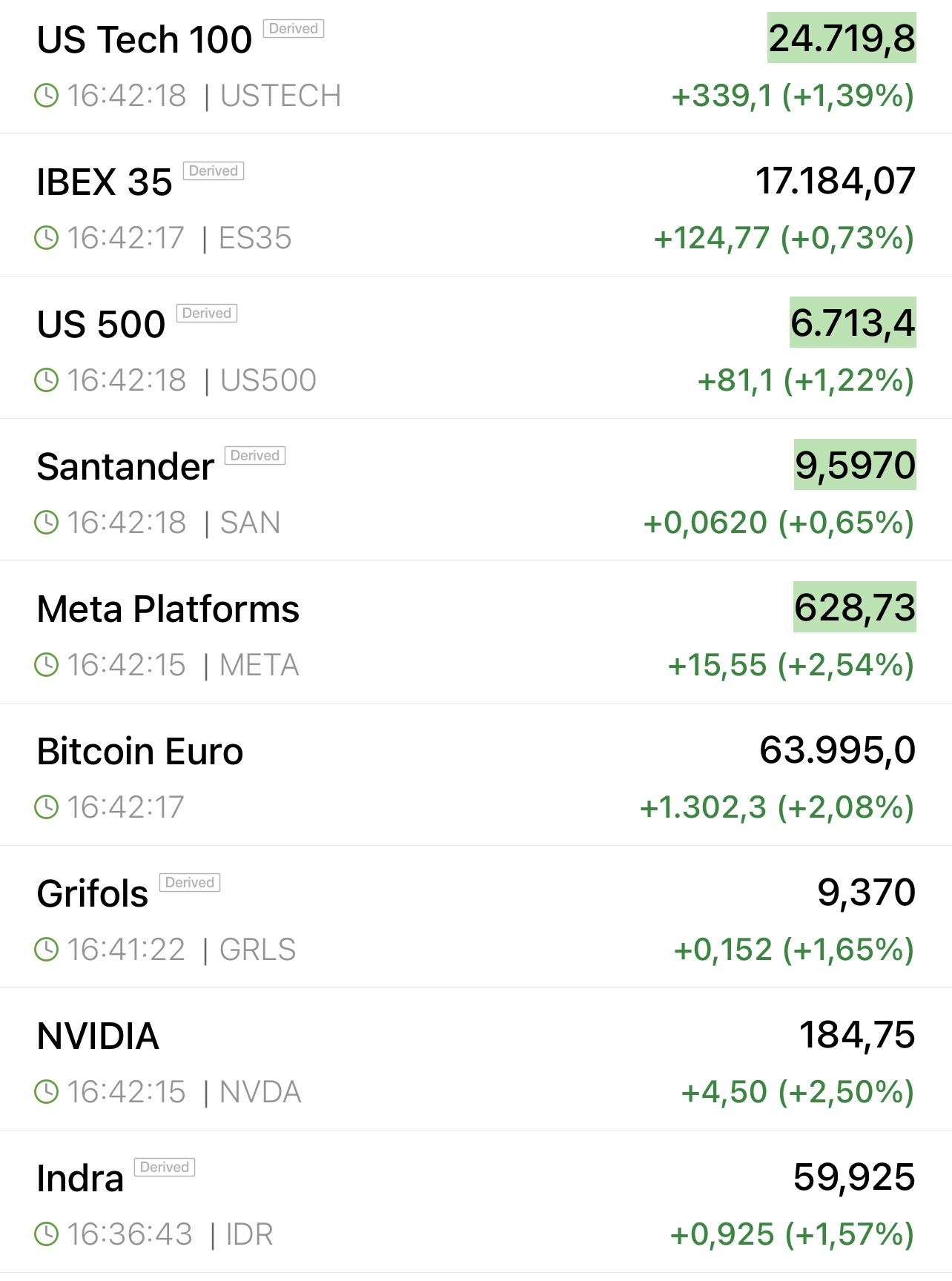Click the Derived badge next to US Tech 100

294,29
